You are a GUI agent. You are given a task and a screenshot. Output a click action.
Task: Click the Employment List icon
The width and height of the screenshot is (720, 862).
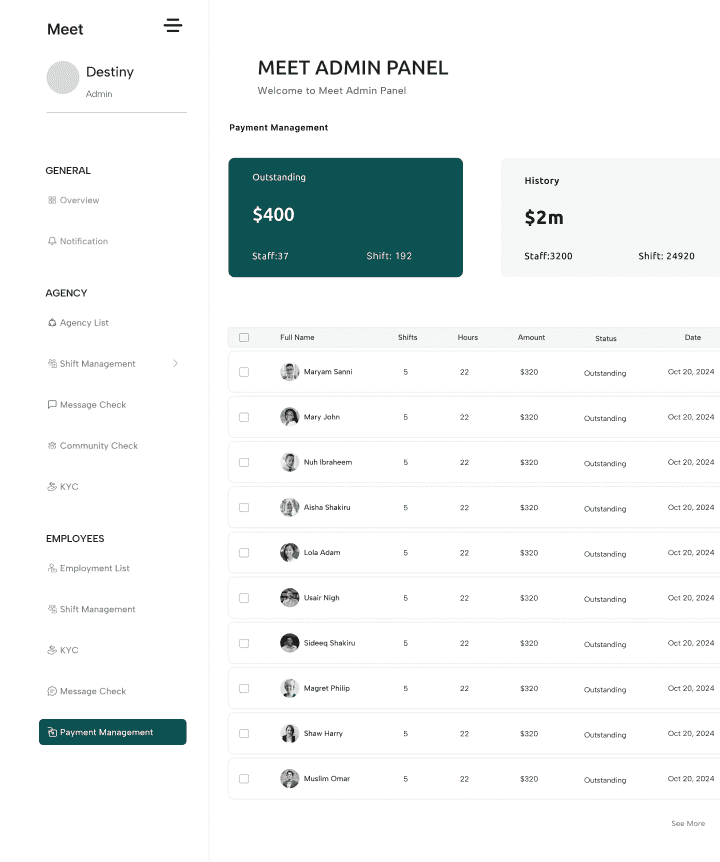tap(52, 568)
